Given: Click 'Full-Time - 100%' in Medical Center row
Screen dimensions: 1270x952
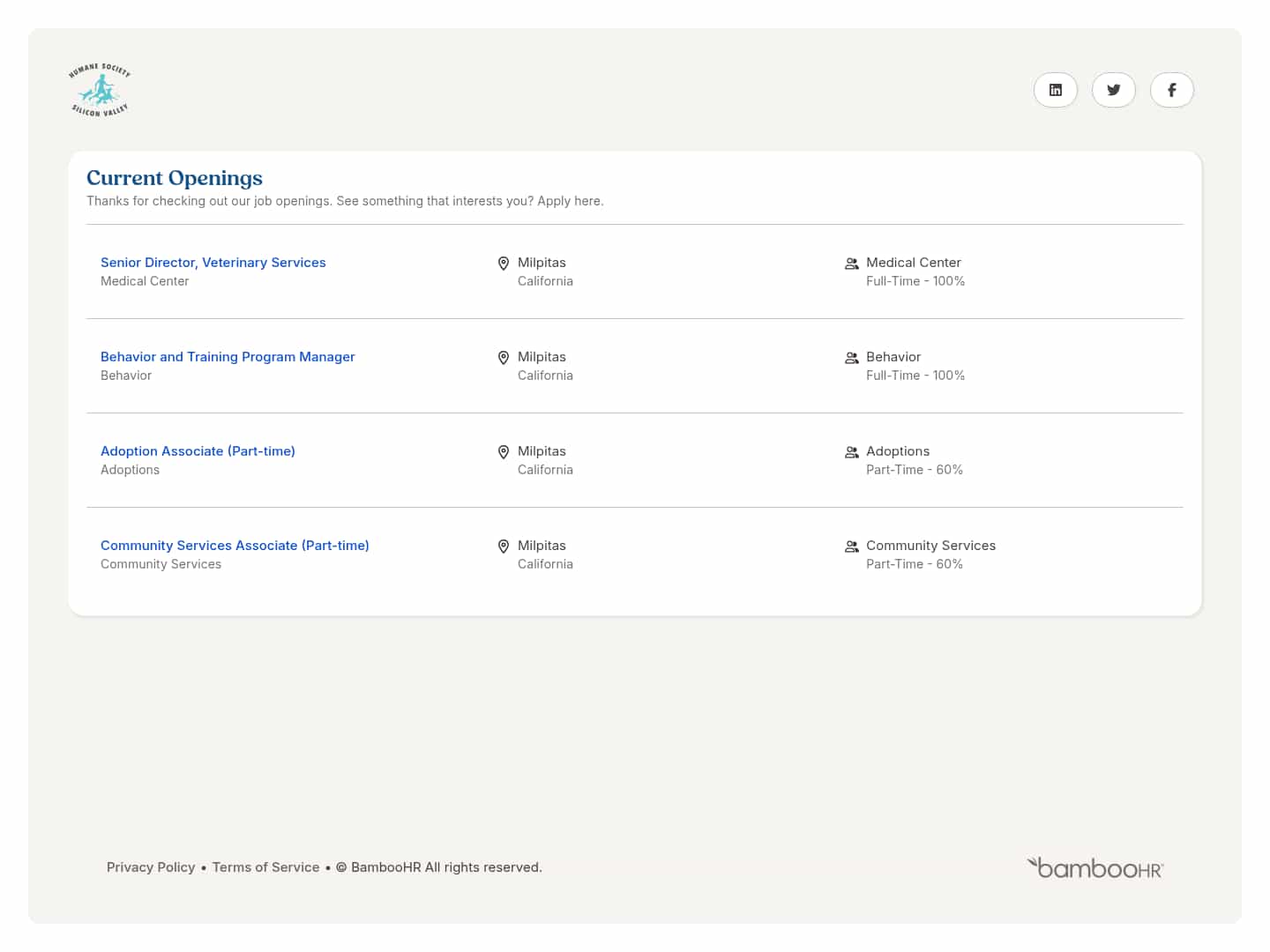Looking at the screenshot, I should [x=915, y=281].
